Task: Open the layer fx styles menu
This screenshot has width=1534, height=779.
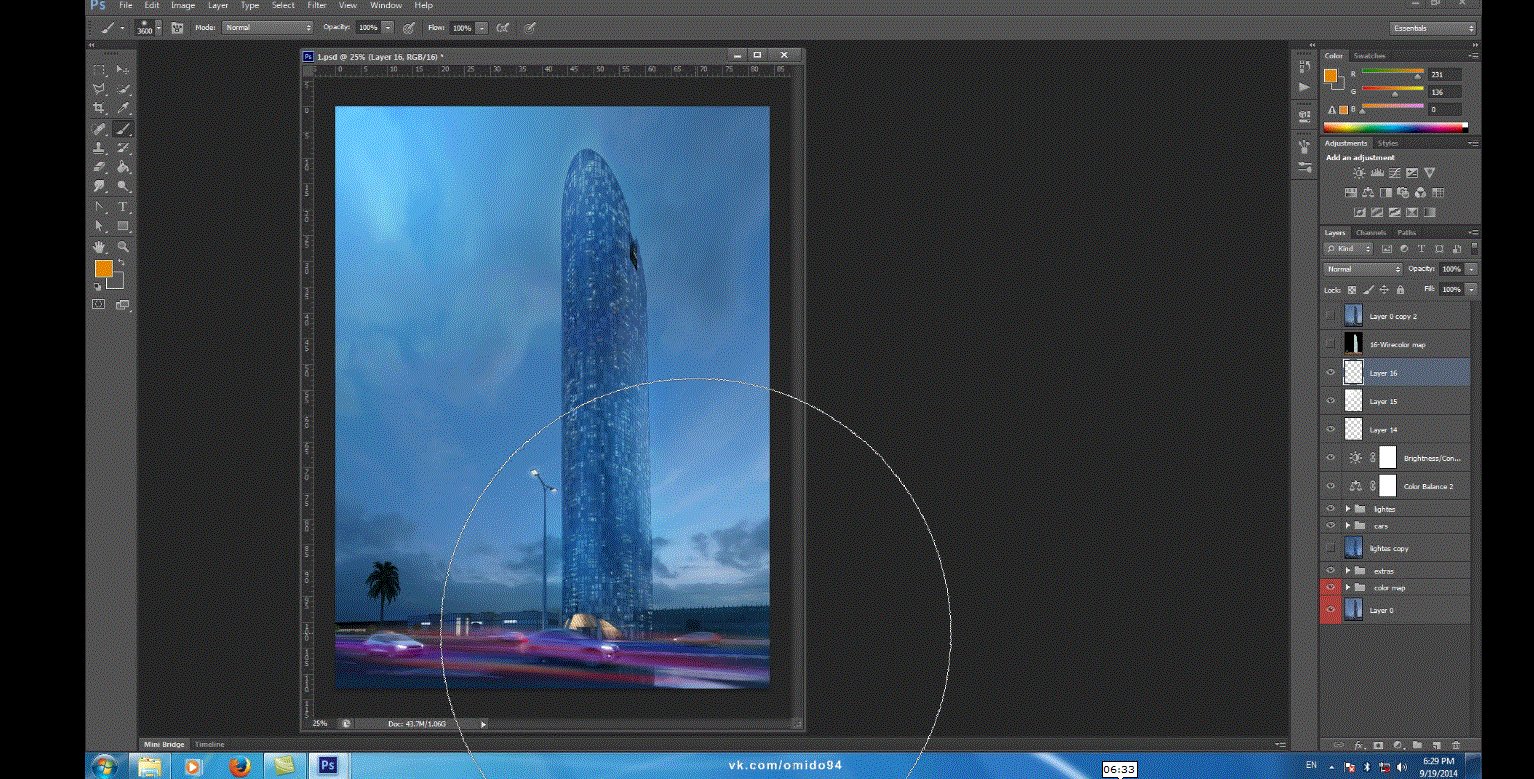Action: (1359, 745)
